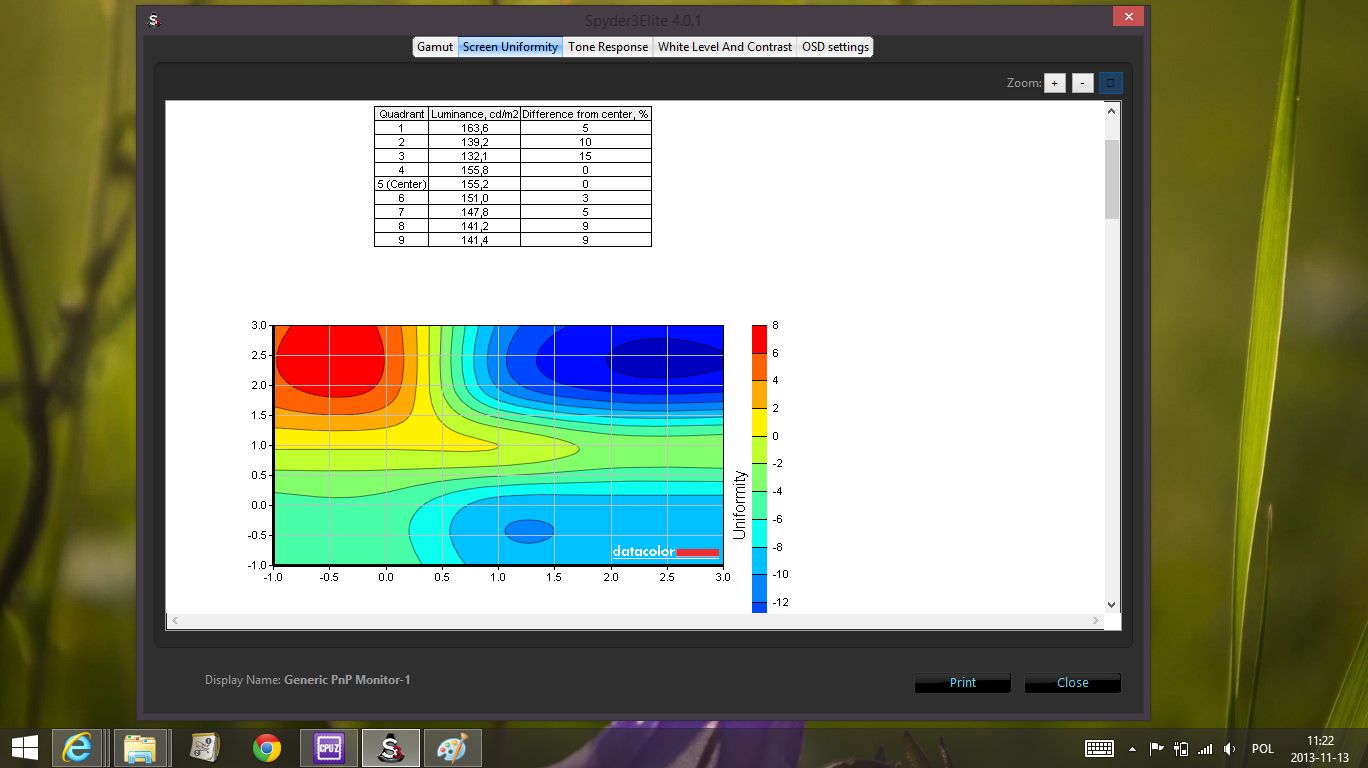The height and width of the screenshot is (768, 1368).
Task: Open the OSD settings tab
Action: tap(835, 47)
